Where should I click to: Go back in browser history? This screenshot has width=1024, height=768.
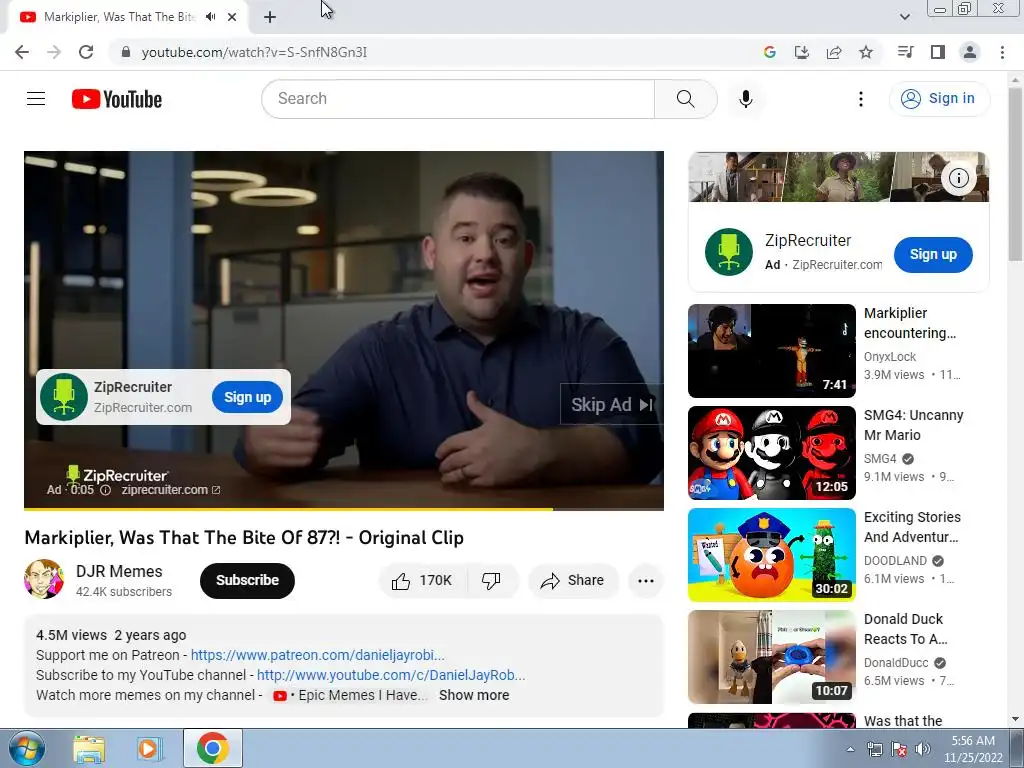(22, 52)
